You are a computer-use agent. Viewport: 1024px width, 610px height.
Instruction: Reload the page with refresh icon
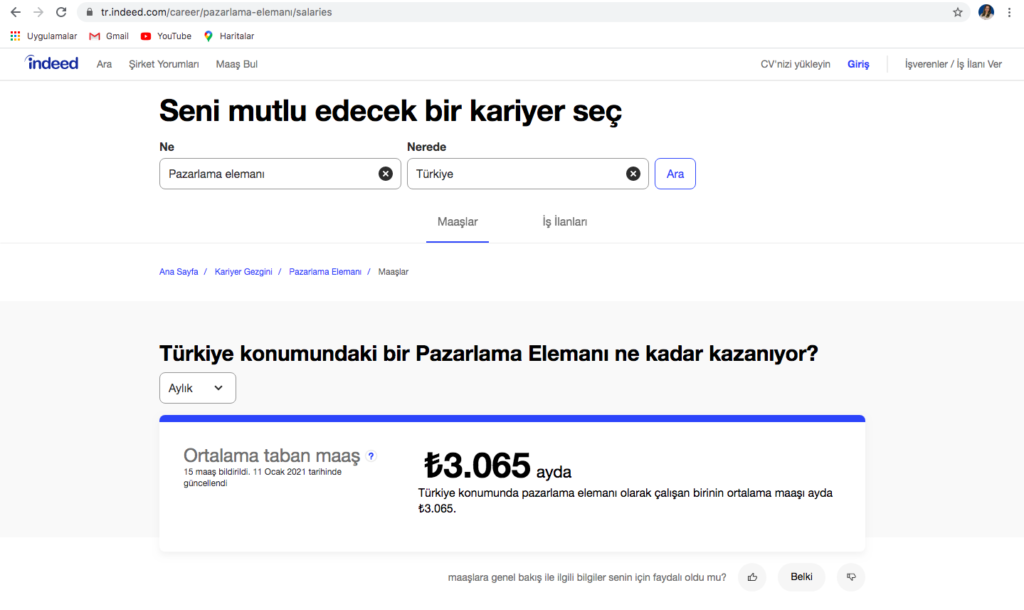point(61,12)
